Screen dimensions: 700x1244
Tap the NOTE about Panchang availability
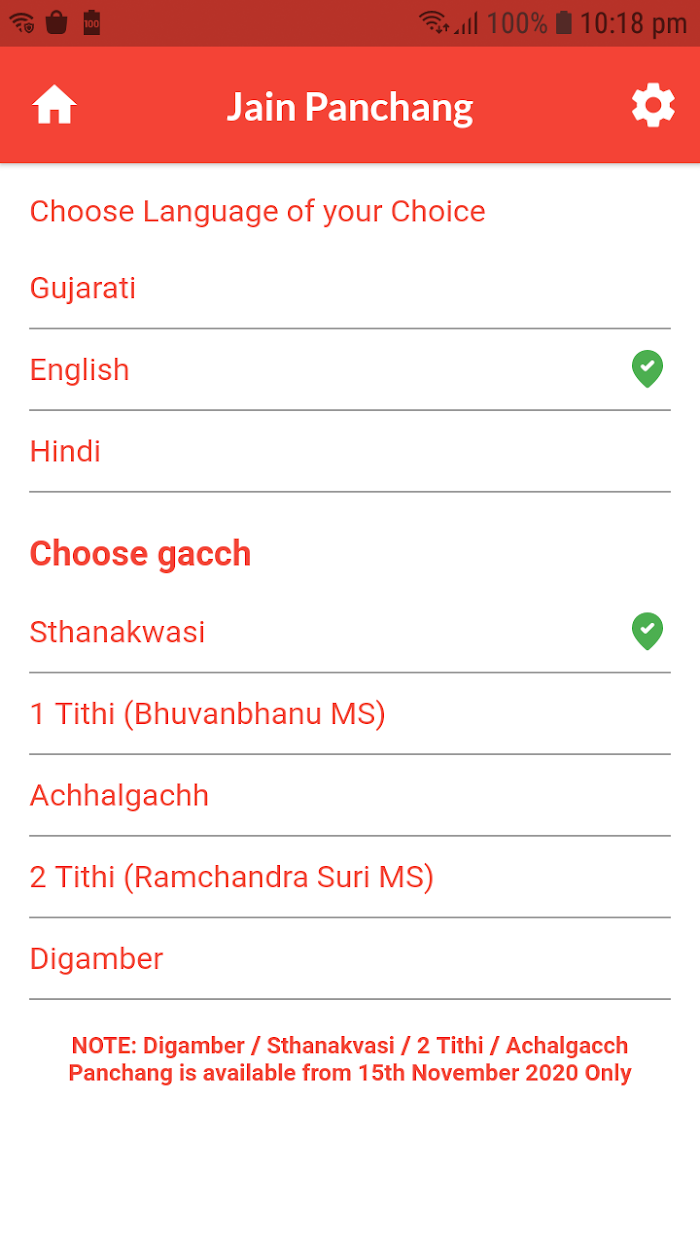click(x=350, y=1059)
